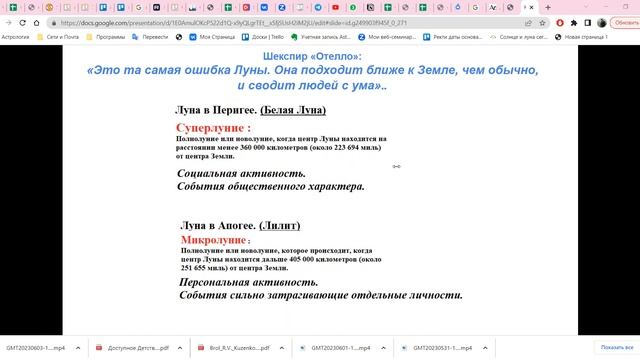Open downloaded file GMT20230531-1....mp4
The image size is (640, 360).
coord(437,348)
